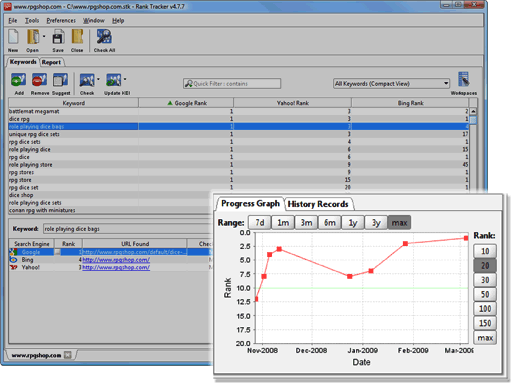The width and height of the screenshot is (512, 383).
Task: Select the Google search engine row
Action: tap(111, 252)
